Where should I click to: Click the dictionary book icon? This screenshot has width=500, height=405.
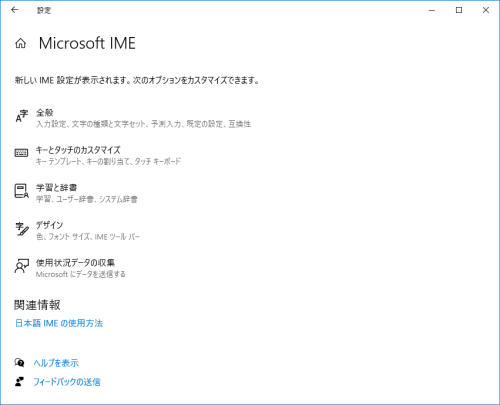click(x=21, y=191)
